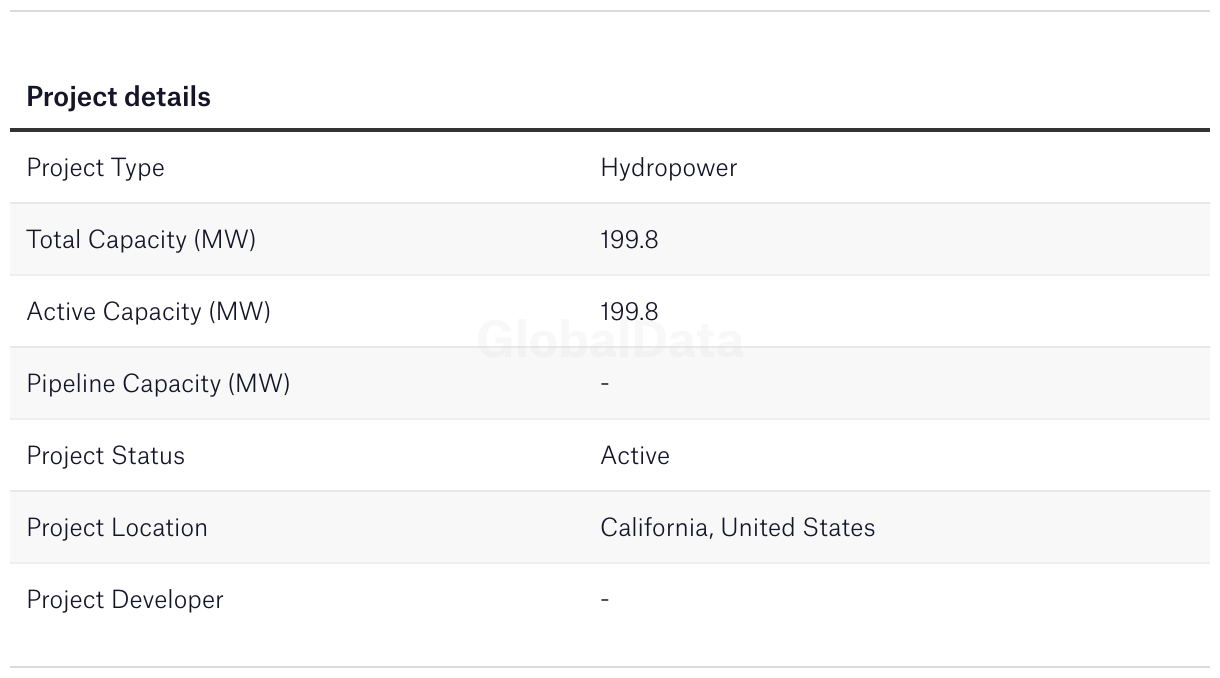Select the Project Status label
The image size is (1220, 678).
[105, 456]
